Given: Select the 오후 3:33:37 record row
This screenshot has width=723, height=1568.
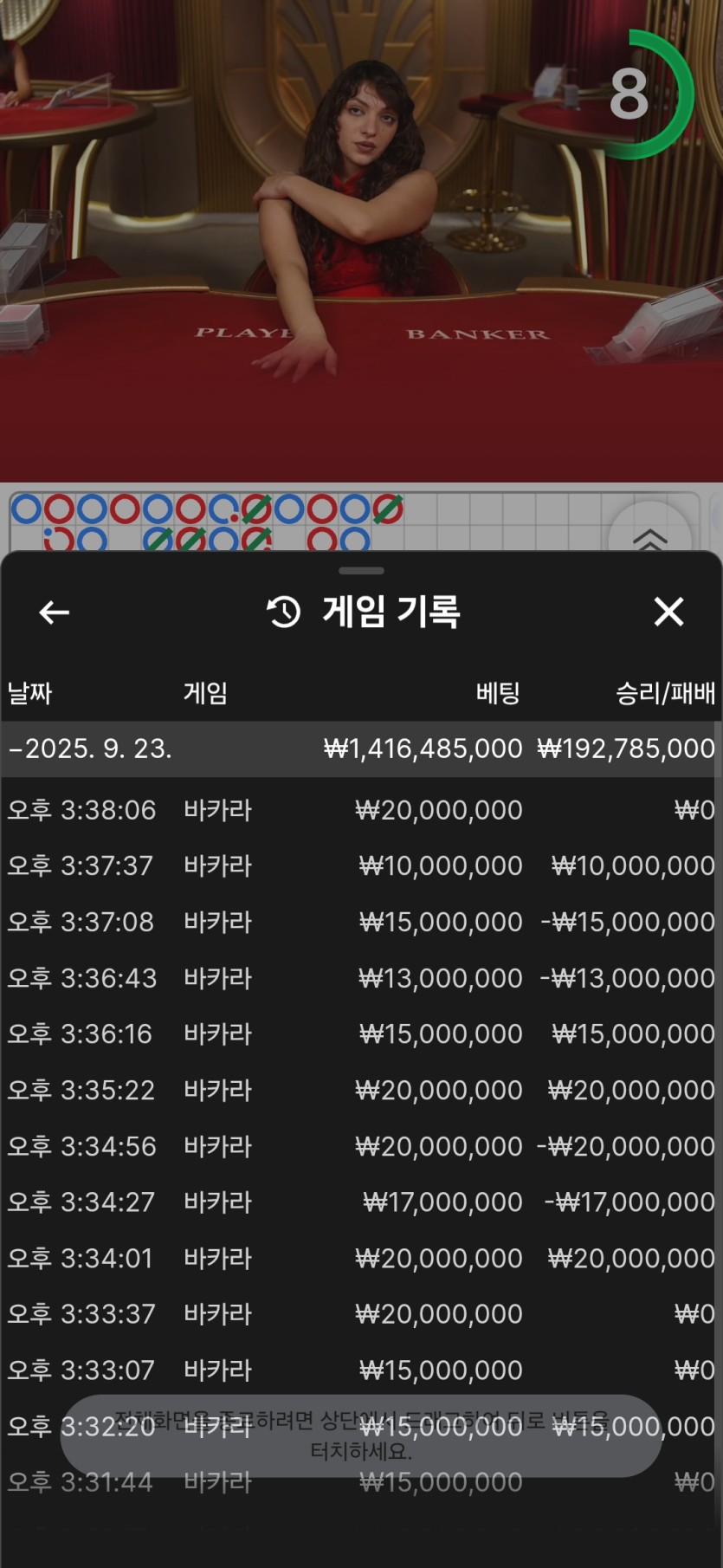Looking at the screenshot, I should pyautogui.click(x=361, y=1314).
